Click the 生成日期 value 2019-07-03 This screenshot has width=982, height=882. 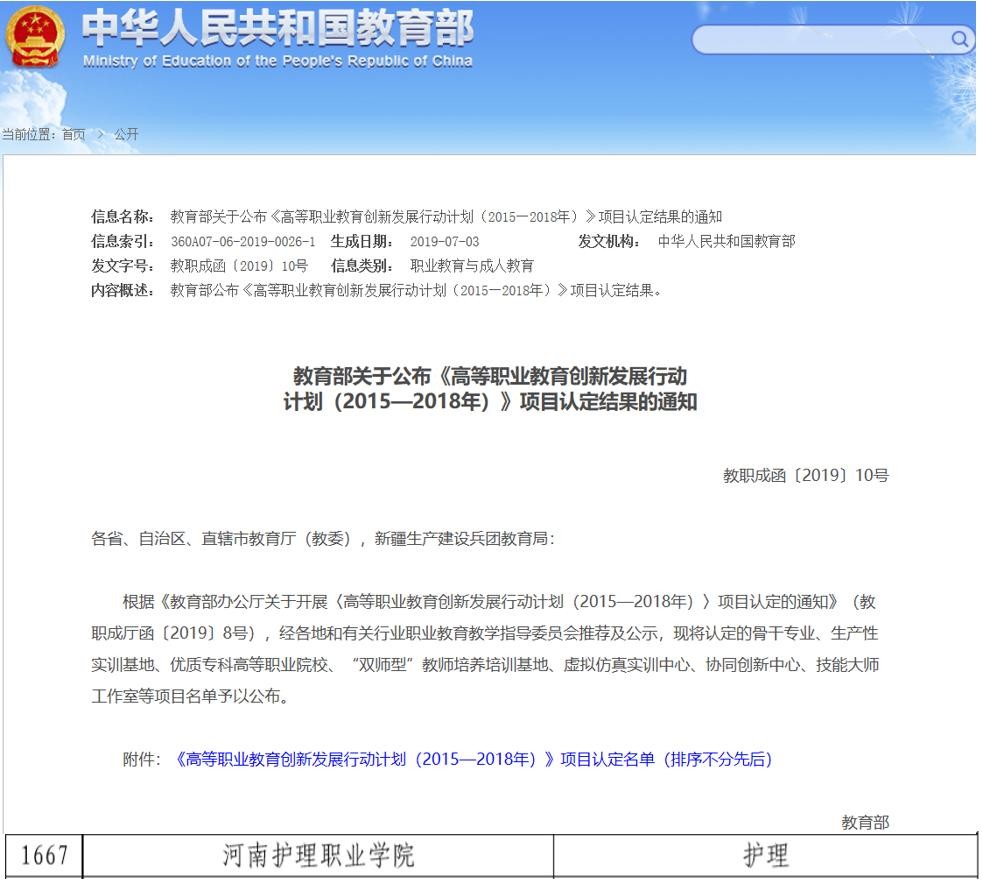445,242
